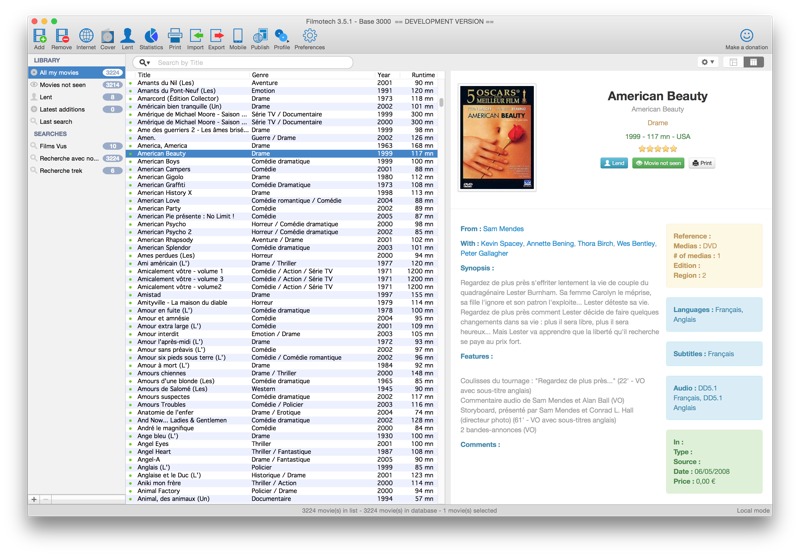Open director Sam Mendes link
The height and width of the screenshot is (556, 800).
[503, 229]
